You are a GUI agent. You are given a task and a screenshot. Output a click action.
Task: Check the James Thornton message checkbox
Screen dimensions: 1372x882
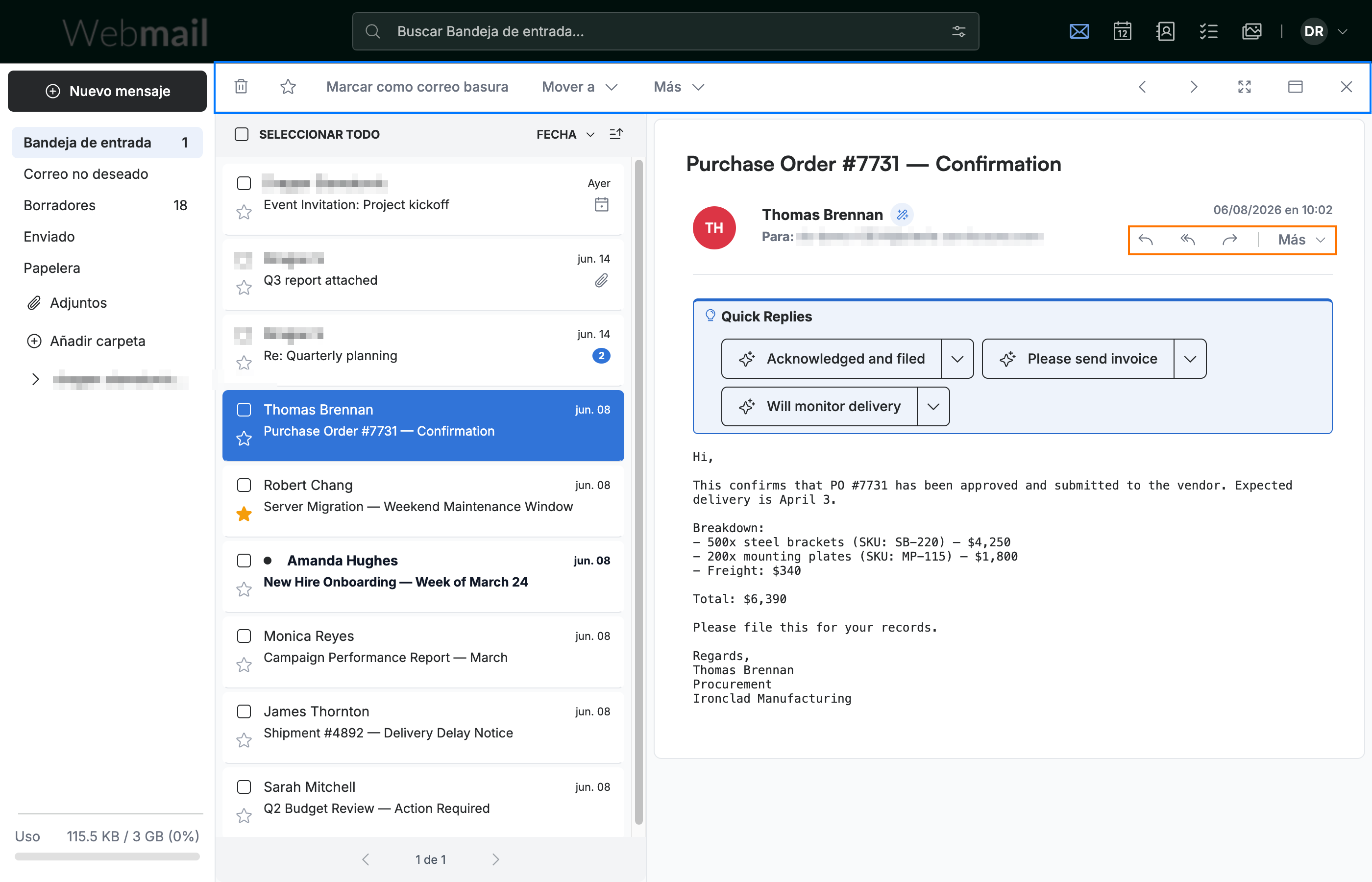point(244,711)
